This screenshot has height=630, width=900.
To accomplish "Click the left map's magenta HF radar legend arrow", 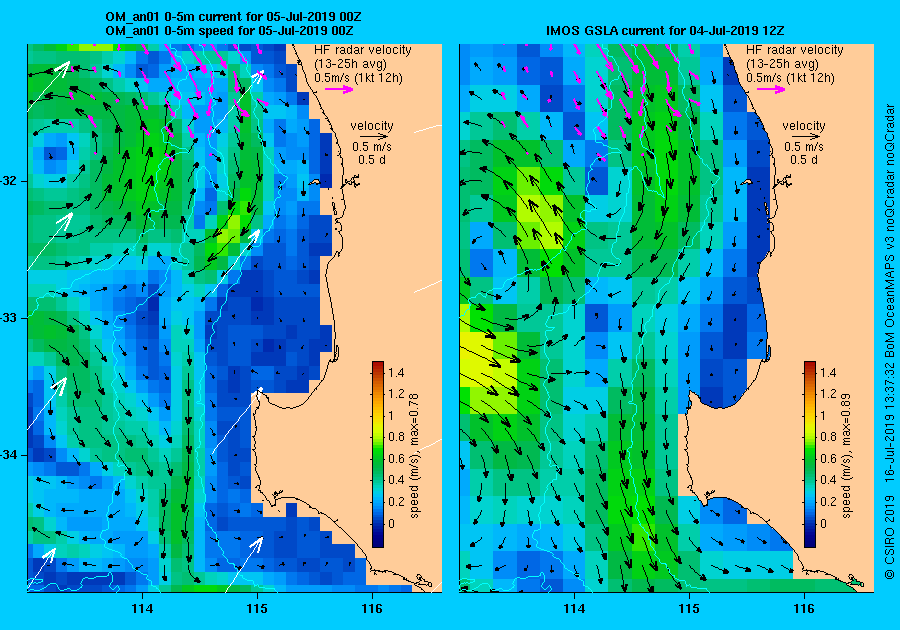I will 339,89.
